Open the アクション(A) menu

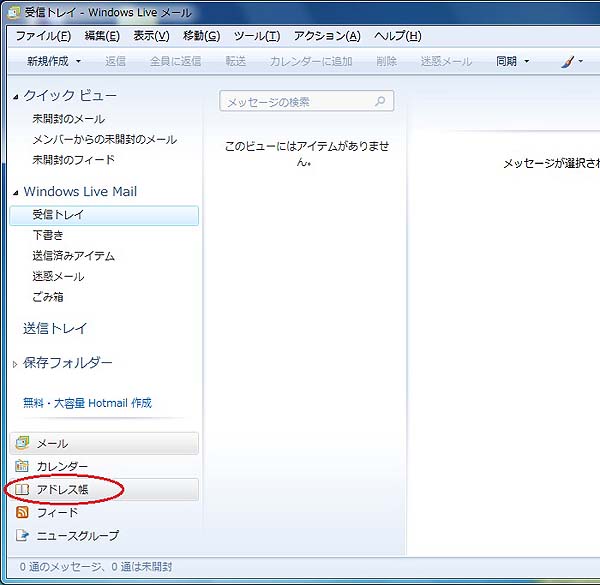(x=326, y=36)
